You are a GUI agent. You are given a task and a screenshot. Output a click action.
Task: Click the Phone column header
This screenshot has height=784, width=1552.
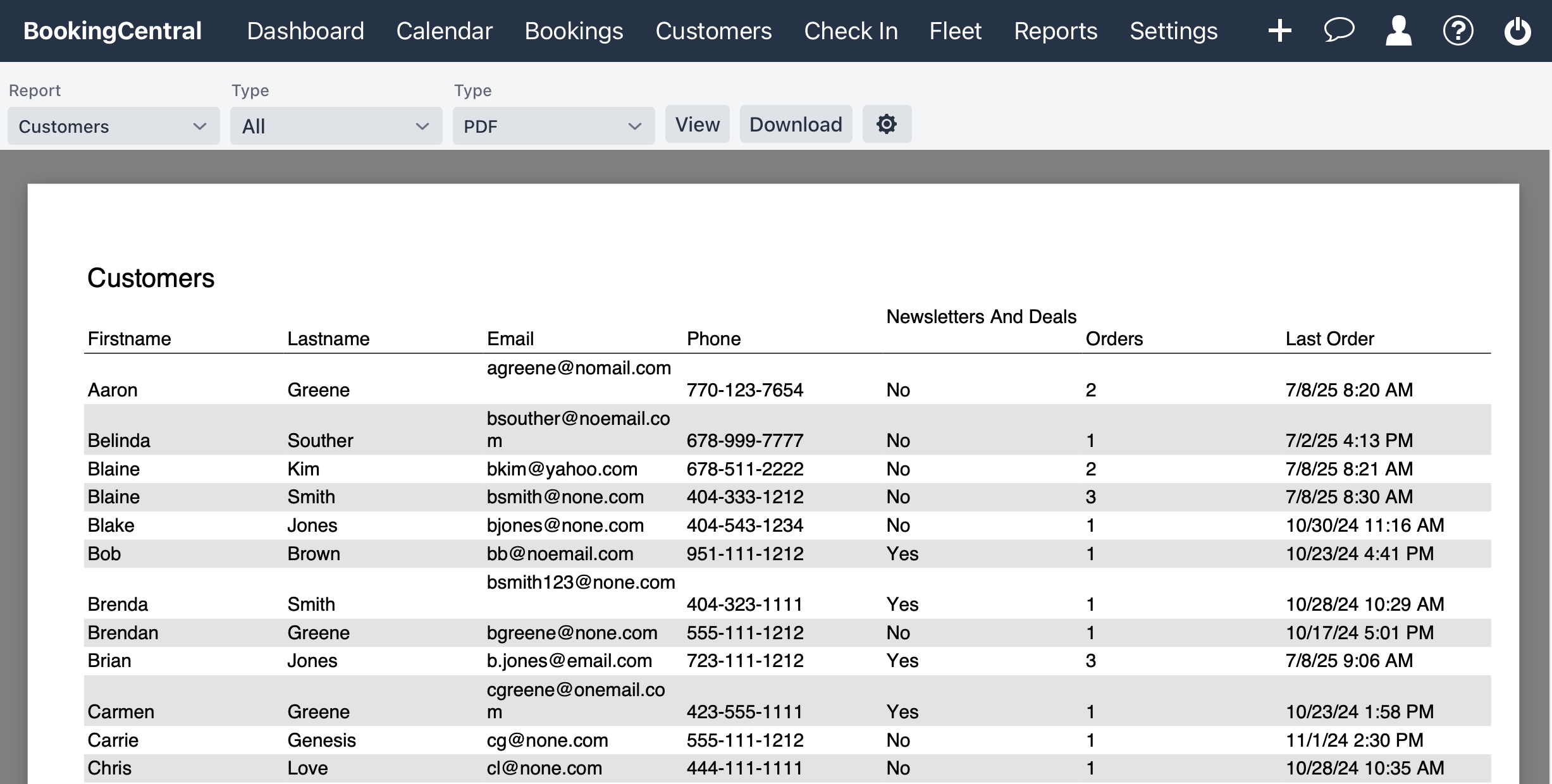[714, 339]
